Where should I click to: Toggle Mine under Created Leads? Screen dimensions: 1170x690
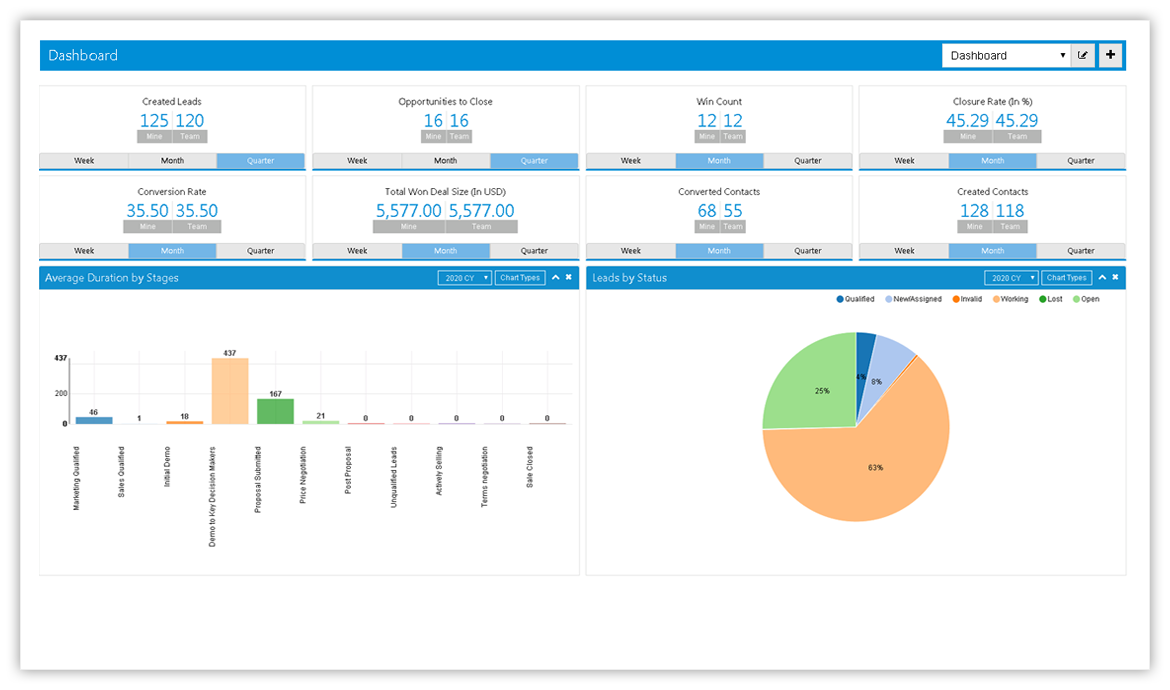click(154, 137)
